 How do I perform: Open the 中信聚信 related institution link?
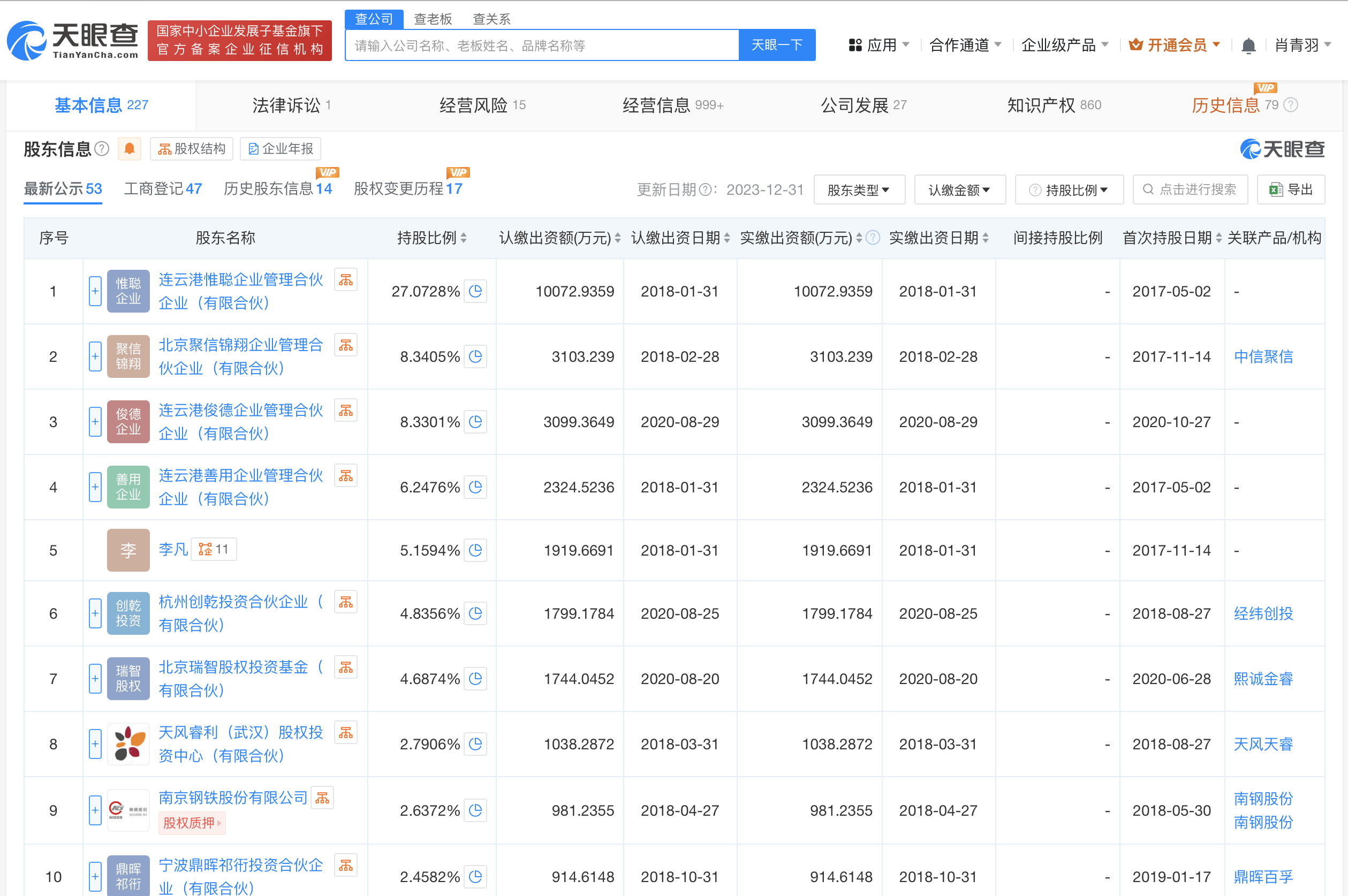point(1263,356)
